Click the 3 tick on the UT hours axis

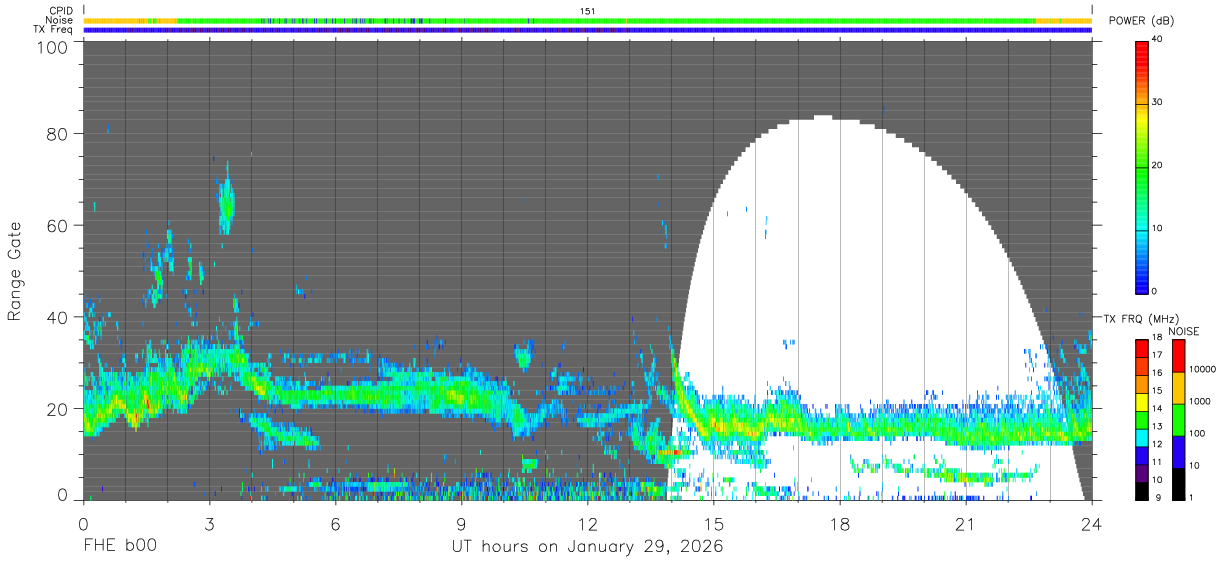pos(209,523)
